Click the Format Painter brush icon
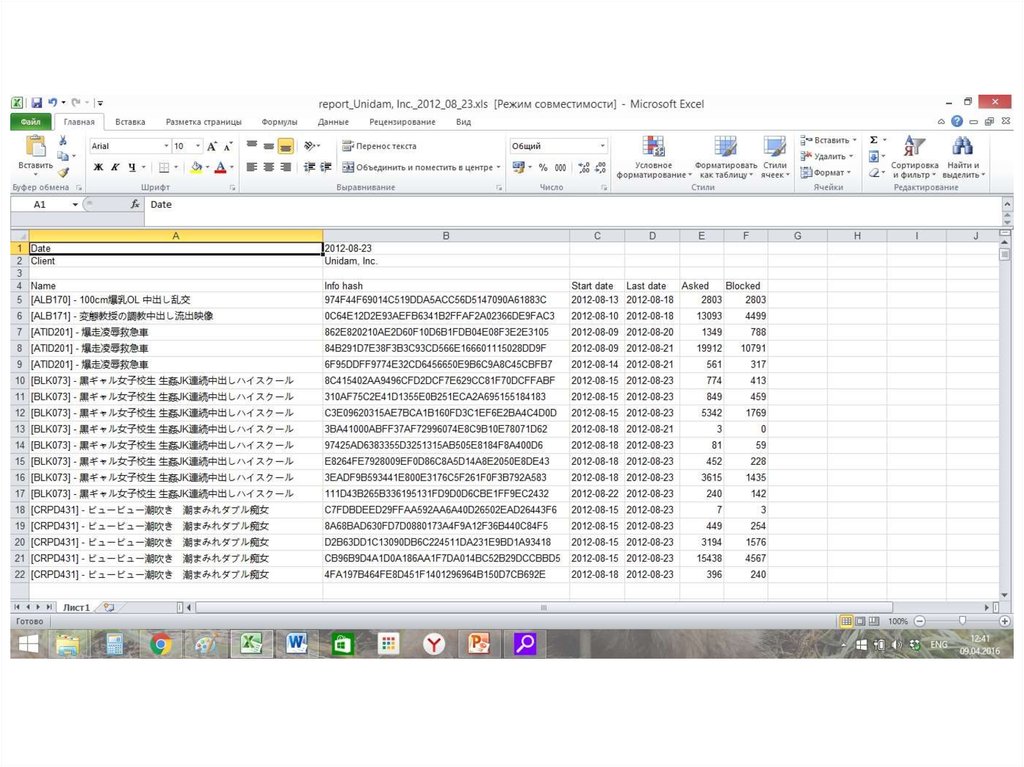Viewport: 1024px width, 767px height. click(x=63, y=172)
